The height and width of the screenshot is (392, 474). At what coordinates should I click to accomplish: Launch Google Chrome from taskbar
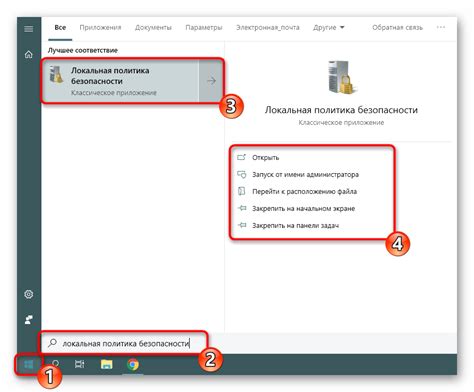(x=133, y=364)
